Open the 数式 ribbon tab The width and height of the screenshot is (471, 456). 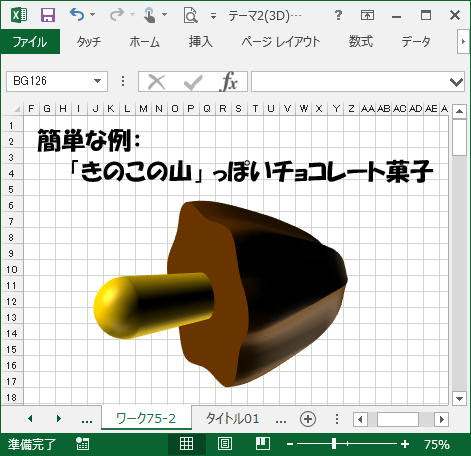[361, 42]
